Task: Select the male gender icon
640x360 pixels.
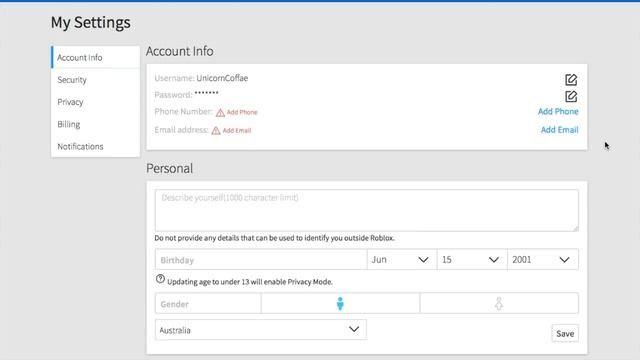Action: point(340,304)
